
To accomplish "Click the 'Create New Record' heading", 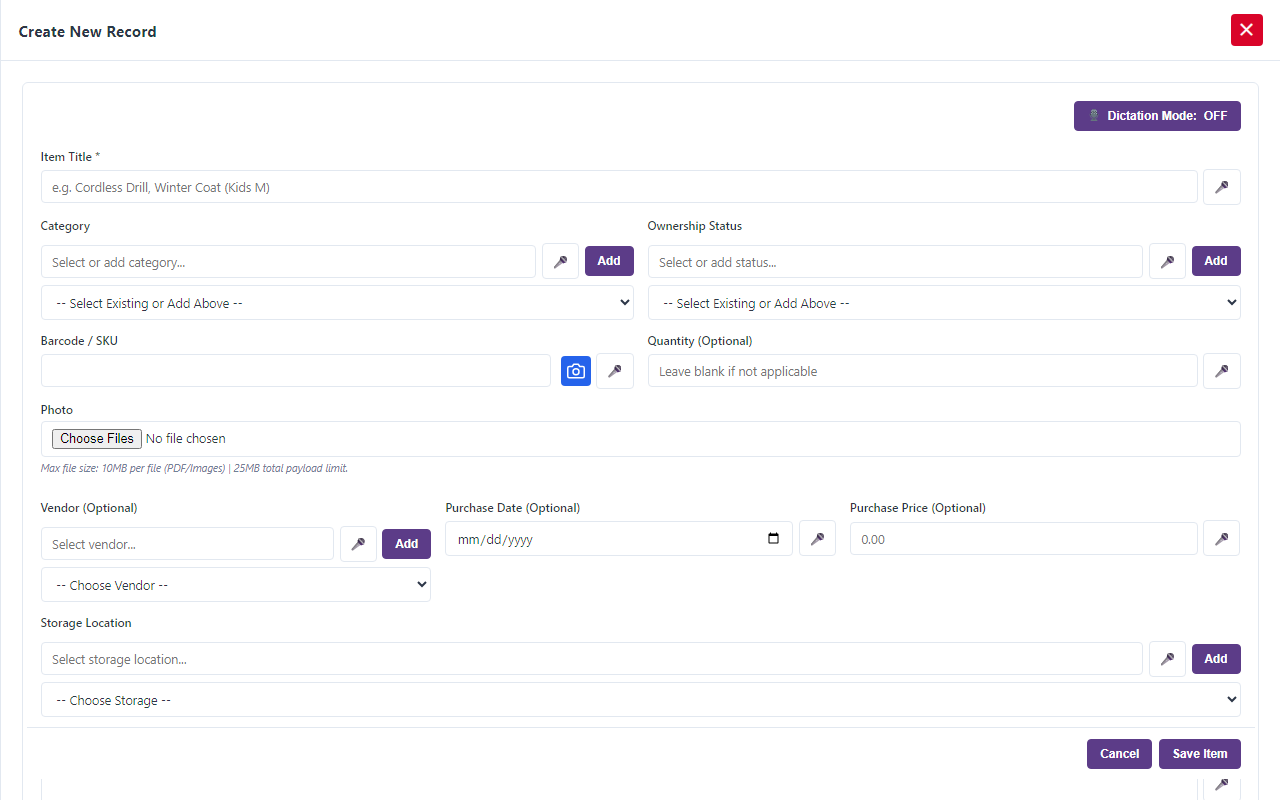I will 88,31.
